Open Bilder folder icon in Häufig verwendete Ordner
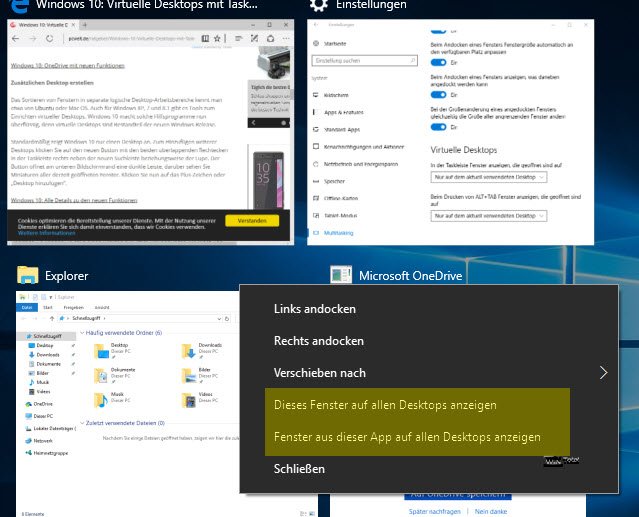 (189, 375)
